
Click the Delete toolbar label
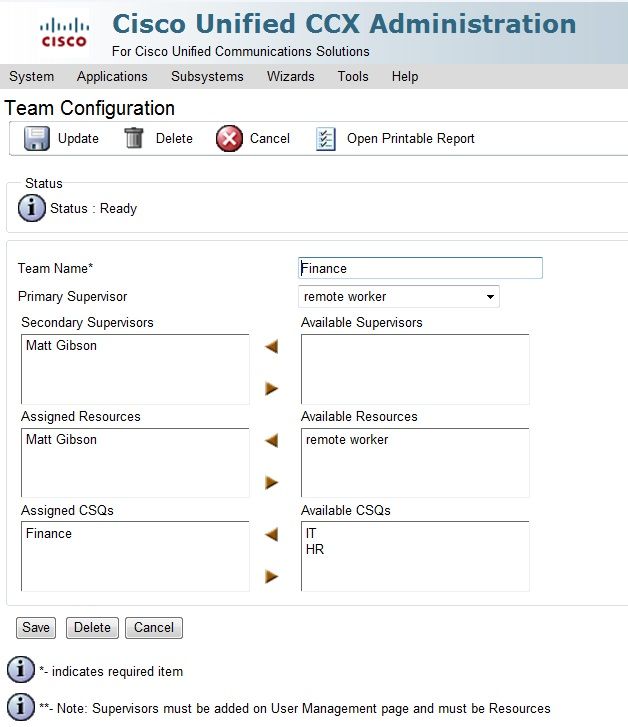pyautogui.click(x=174, y=139)
